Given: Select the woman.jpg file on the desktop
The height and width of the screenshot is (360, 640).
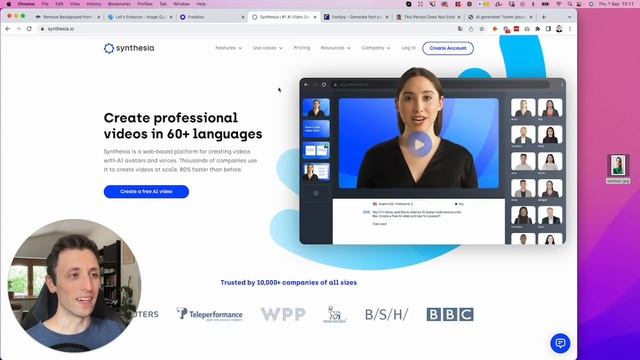Looking at the screenshot, I should (x=618, y=169).
